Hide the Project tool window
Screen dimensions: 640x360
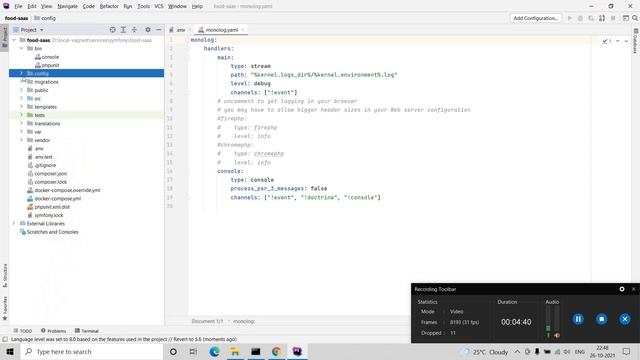click(158, 30)
